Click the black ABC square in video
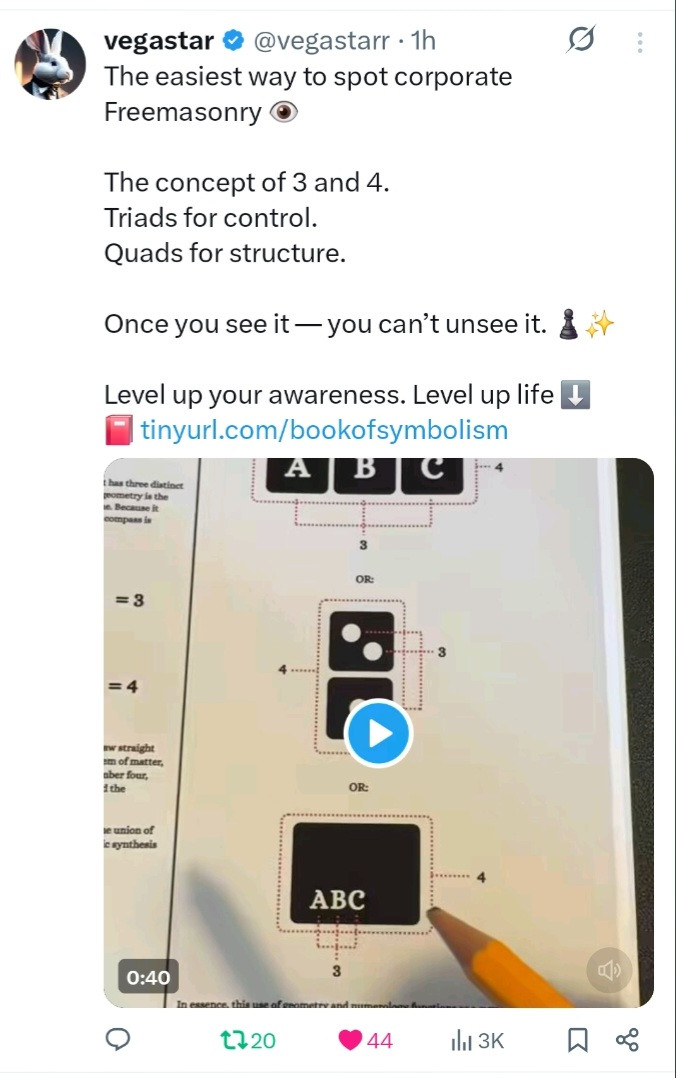Image resolution: width=676 pixels, height=1078 pixels. (x=357, y=874)
